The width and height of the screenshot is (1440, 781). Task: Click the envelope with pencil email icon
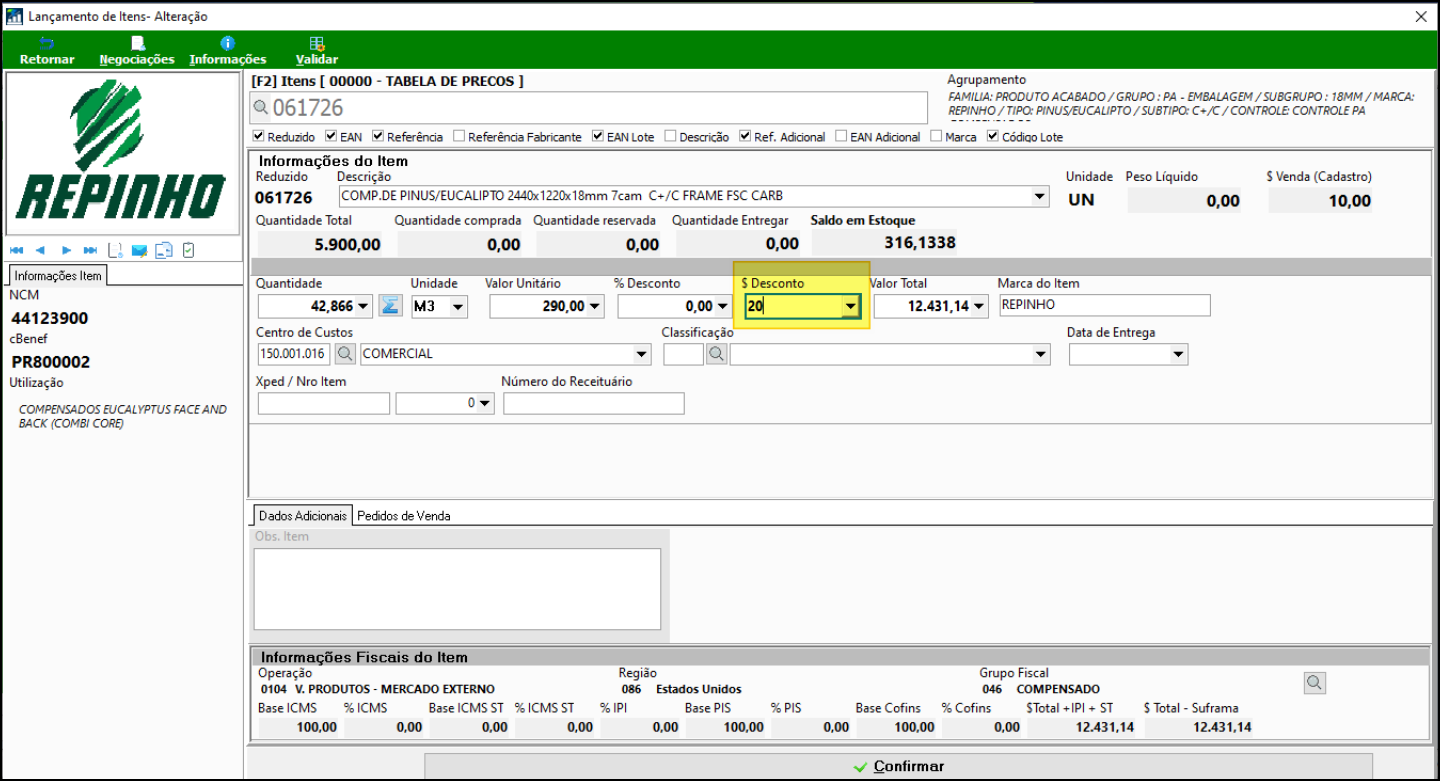coord(139,250)
